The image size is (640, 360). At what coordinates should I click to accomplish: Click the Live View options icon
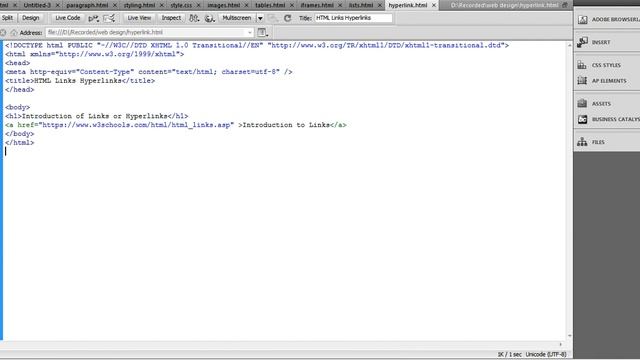(x=262, y=32)
